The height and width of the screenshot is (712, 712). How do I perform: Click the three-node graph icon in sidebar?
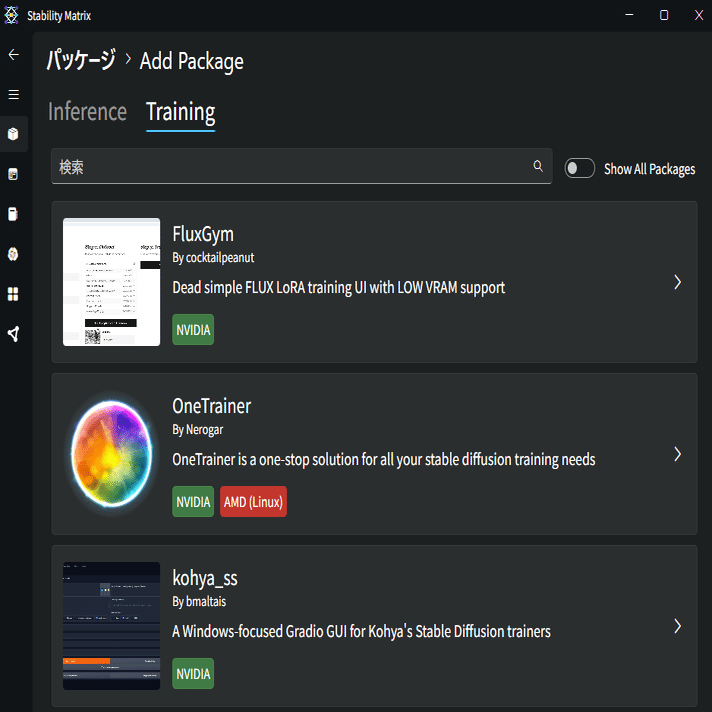(x=14, y=334)
